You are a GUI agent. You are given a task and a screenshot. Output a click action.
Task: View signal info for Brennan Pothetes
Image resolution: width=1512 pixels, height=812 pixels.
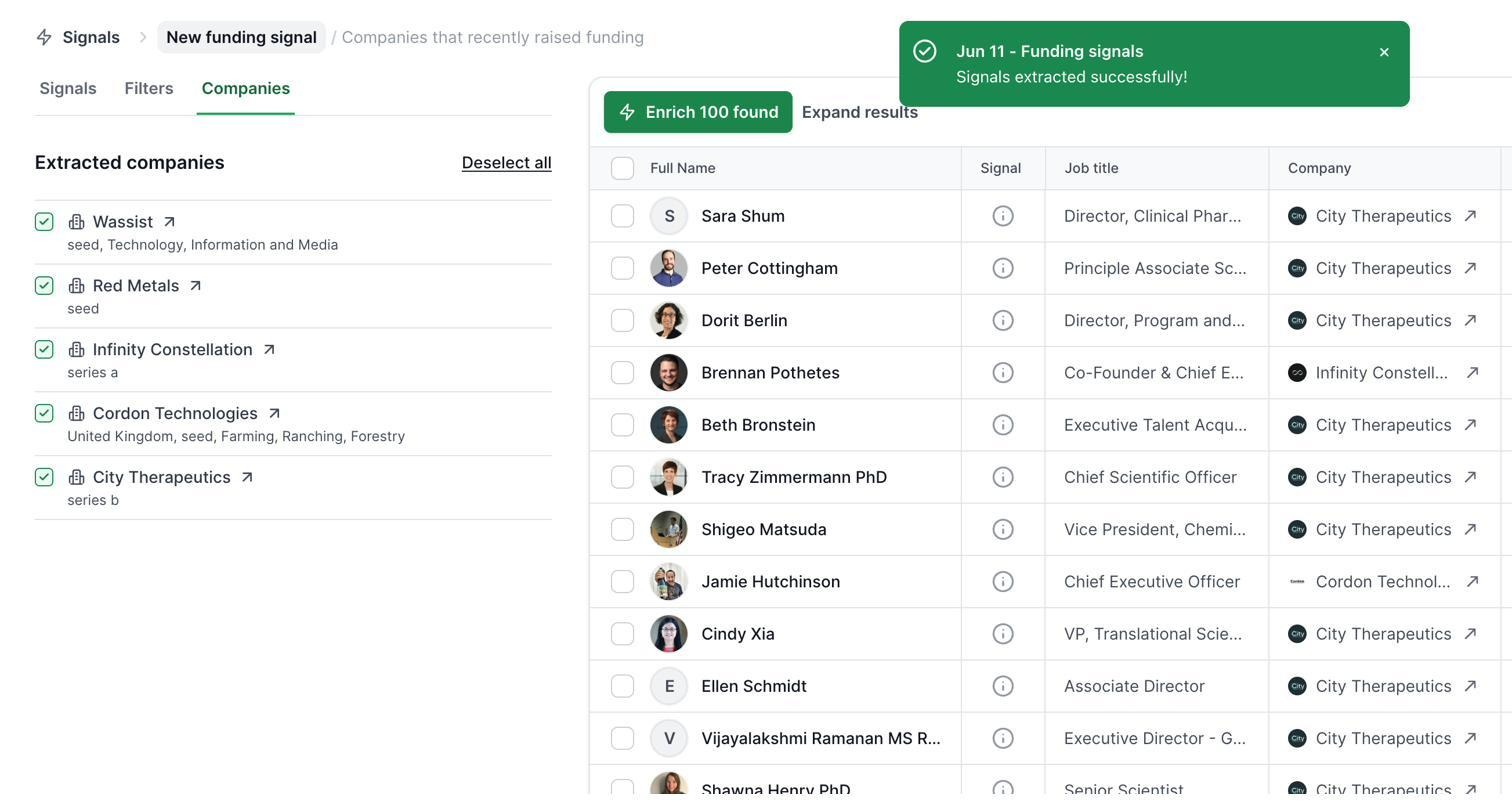1002,373
